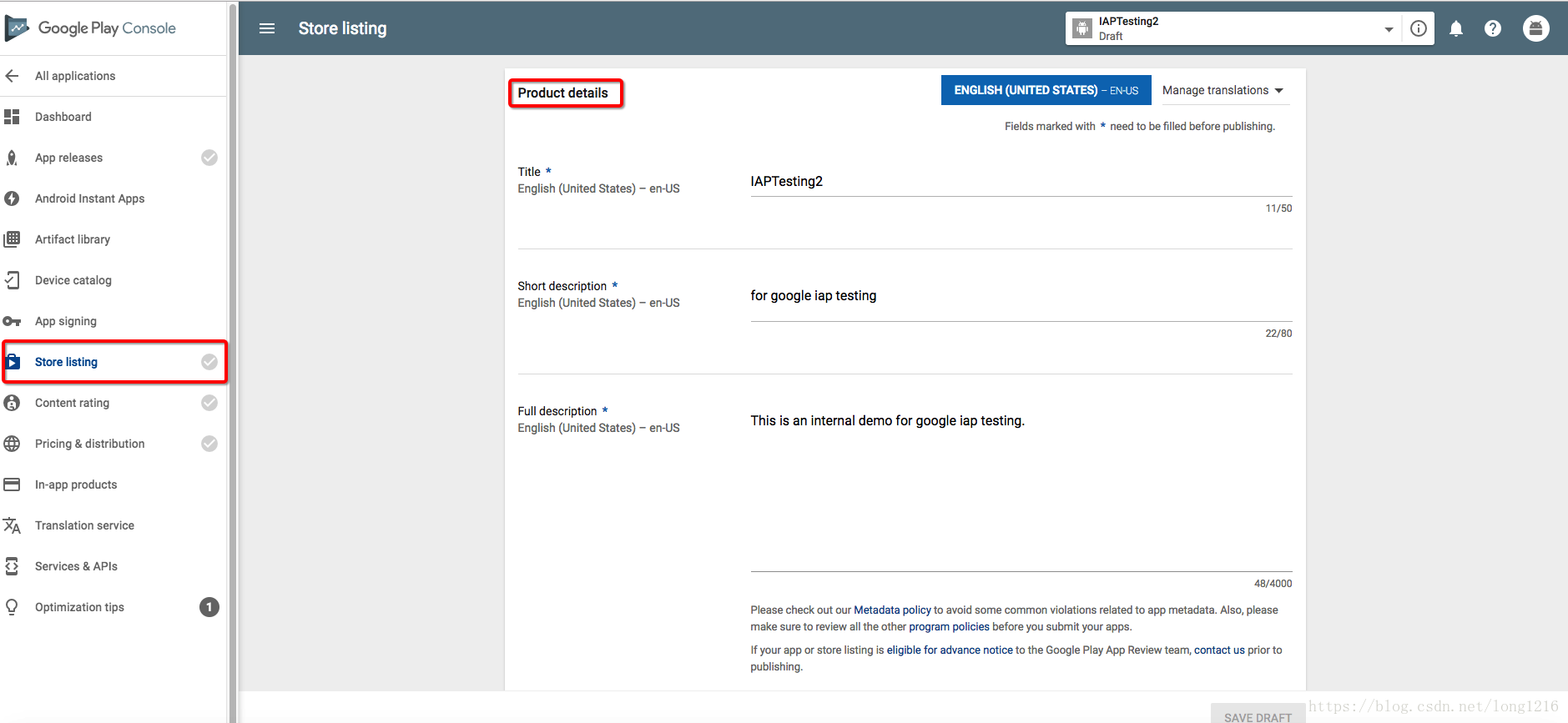Click the info icon in the header

(x=1419, y=28)
